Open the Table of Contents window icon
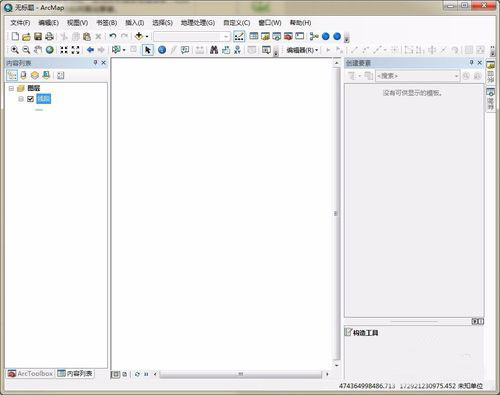Viewport: 500px width, 395px height. (254, 36)
